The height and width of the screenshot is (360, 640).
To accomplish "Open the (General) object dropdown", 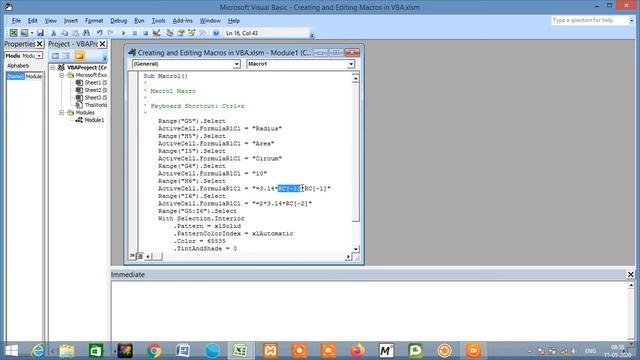I will [x=236, y=64].
